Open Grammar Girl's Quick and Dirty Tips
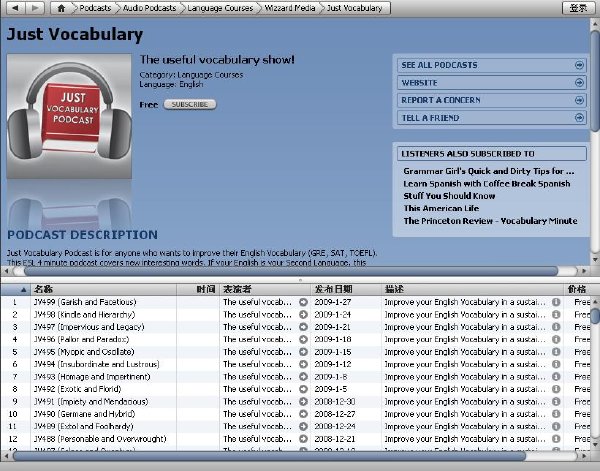 [x=489, y=171]
